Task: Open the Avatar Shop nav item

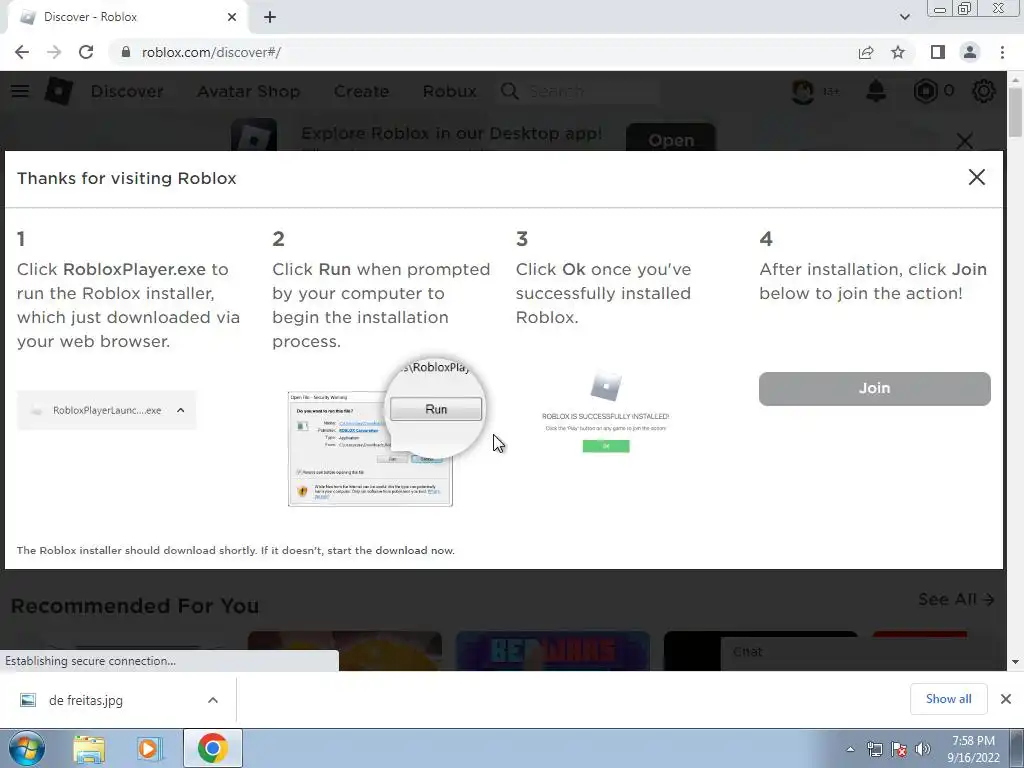Action: tap(248, 91)
